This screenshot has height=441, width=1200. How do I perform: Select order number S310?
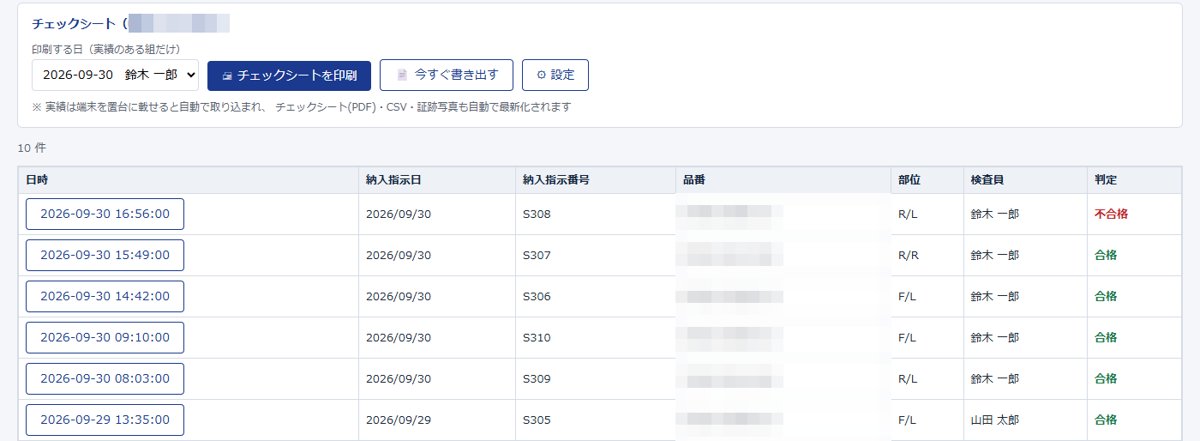(537, 338)
